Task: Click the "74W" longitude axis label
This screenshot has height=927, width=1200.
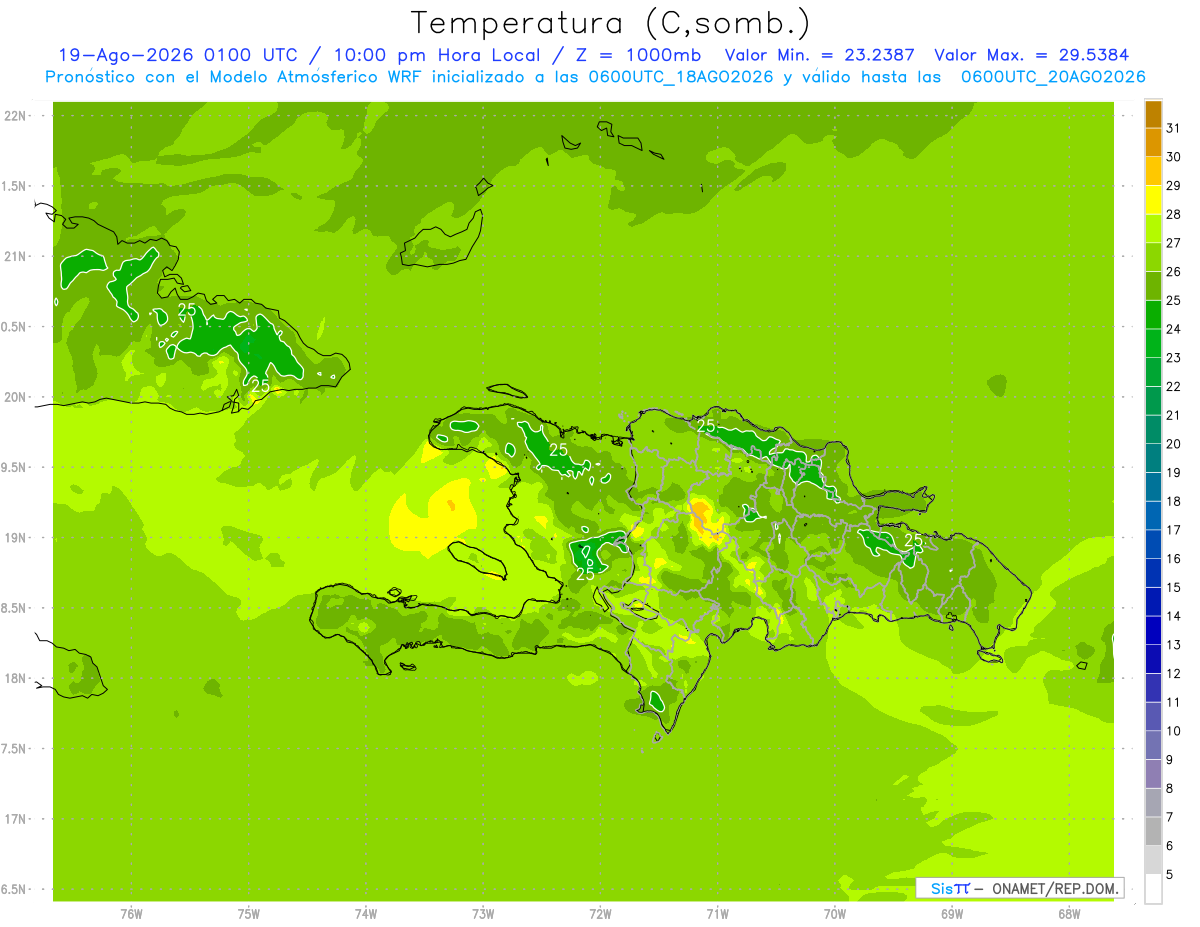Action: point(366,914)
